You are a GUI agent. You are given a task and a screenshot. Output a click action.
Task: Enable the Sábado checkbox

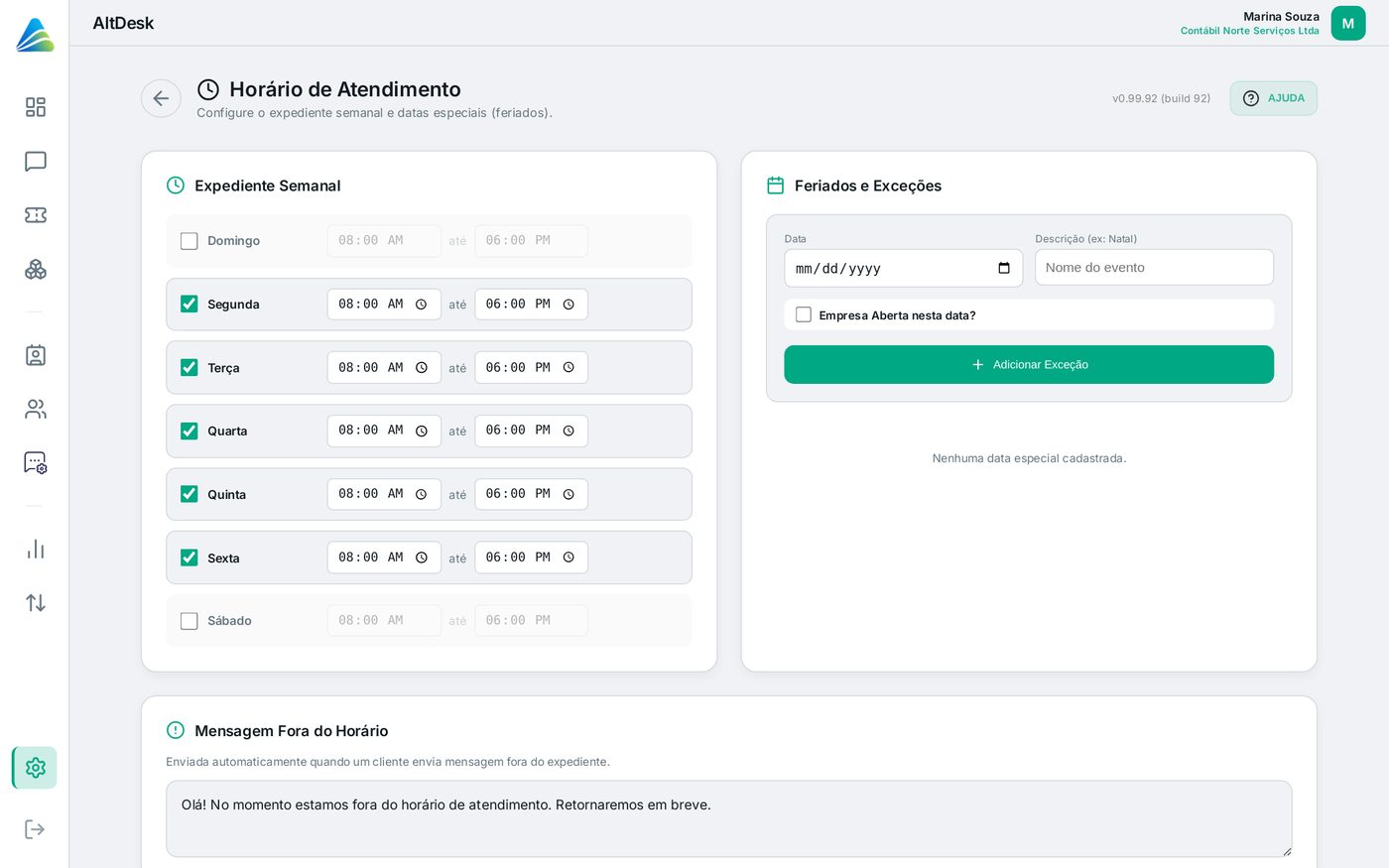[x=189, y=621]
